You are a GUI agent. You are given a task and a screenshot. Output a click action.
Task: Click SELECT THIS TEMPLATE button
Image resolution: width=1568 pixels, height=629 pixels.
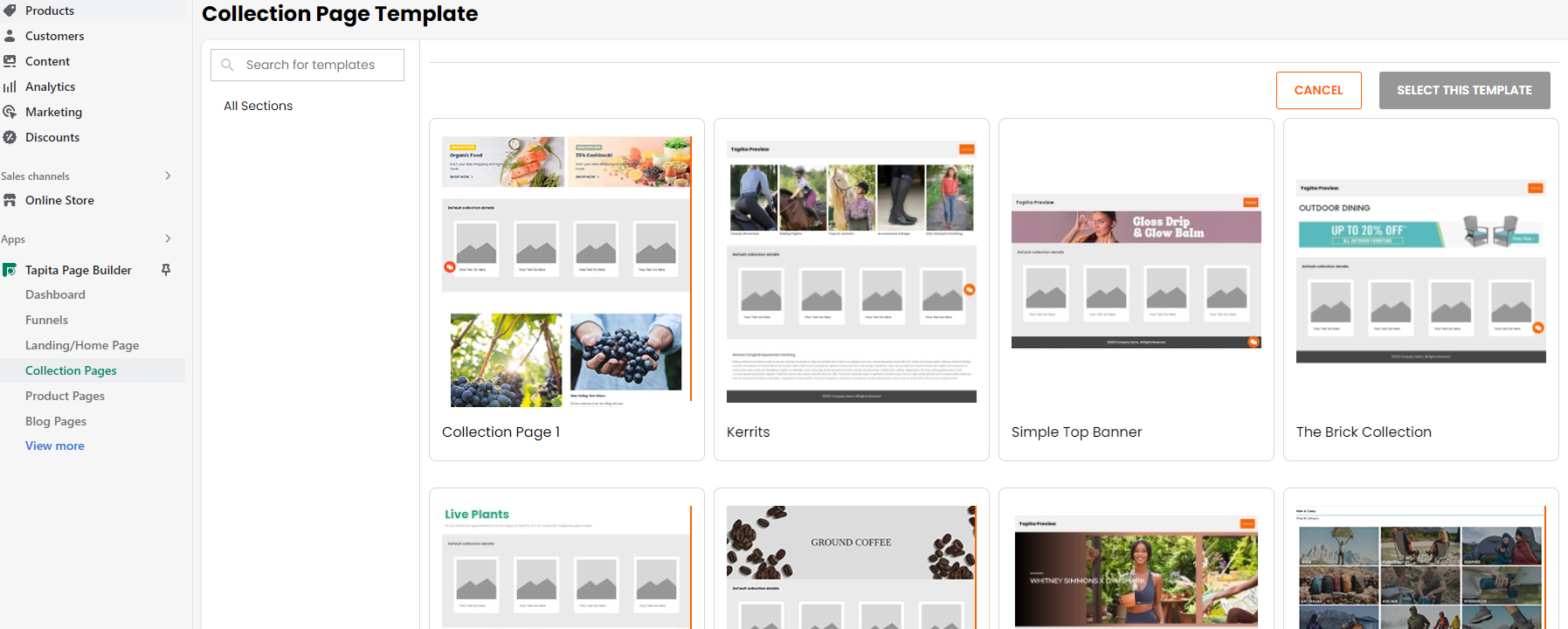[1464, 90]
